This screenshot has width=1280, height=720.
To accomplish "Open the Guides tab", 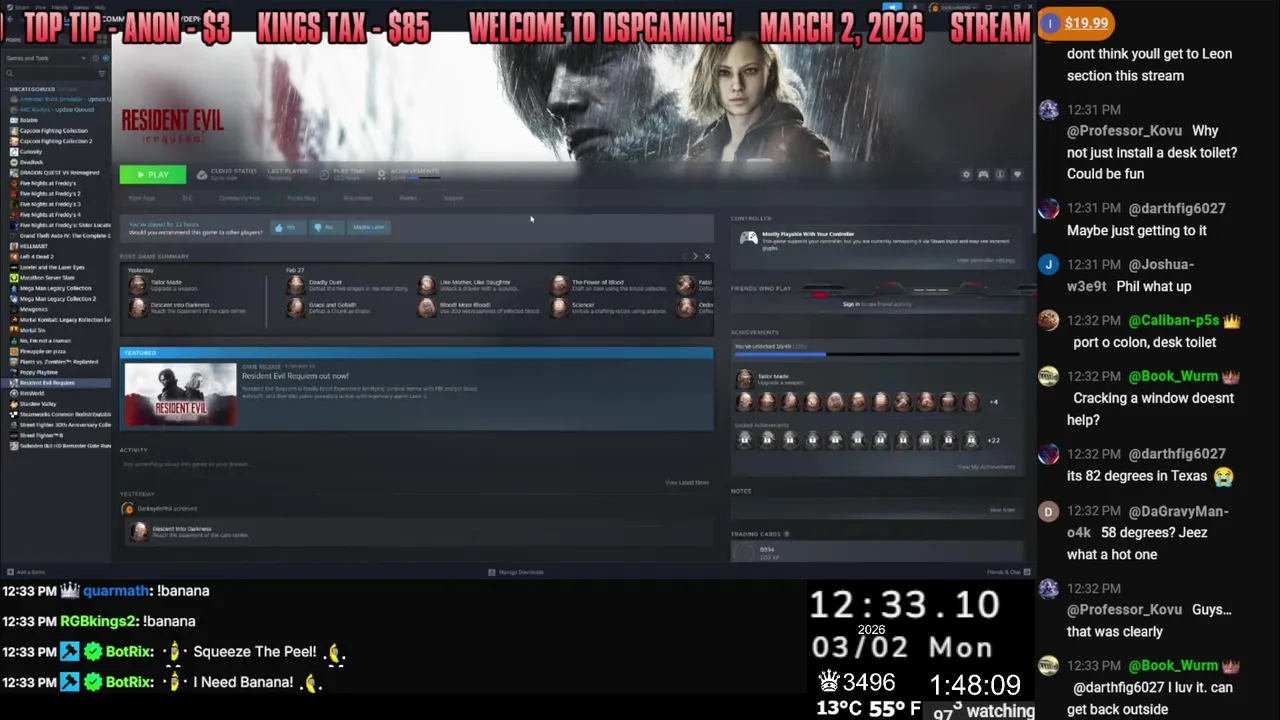I will pos(408,198).
